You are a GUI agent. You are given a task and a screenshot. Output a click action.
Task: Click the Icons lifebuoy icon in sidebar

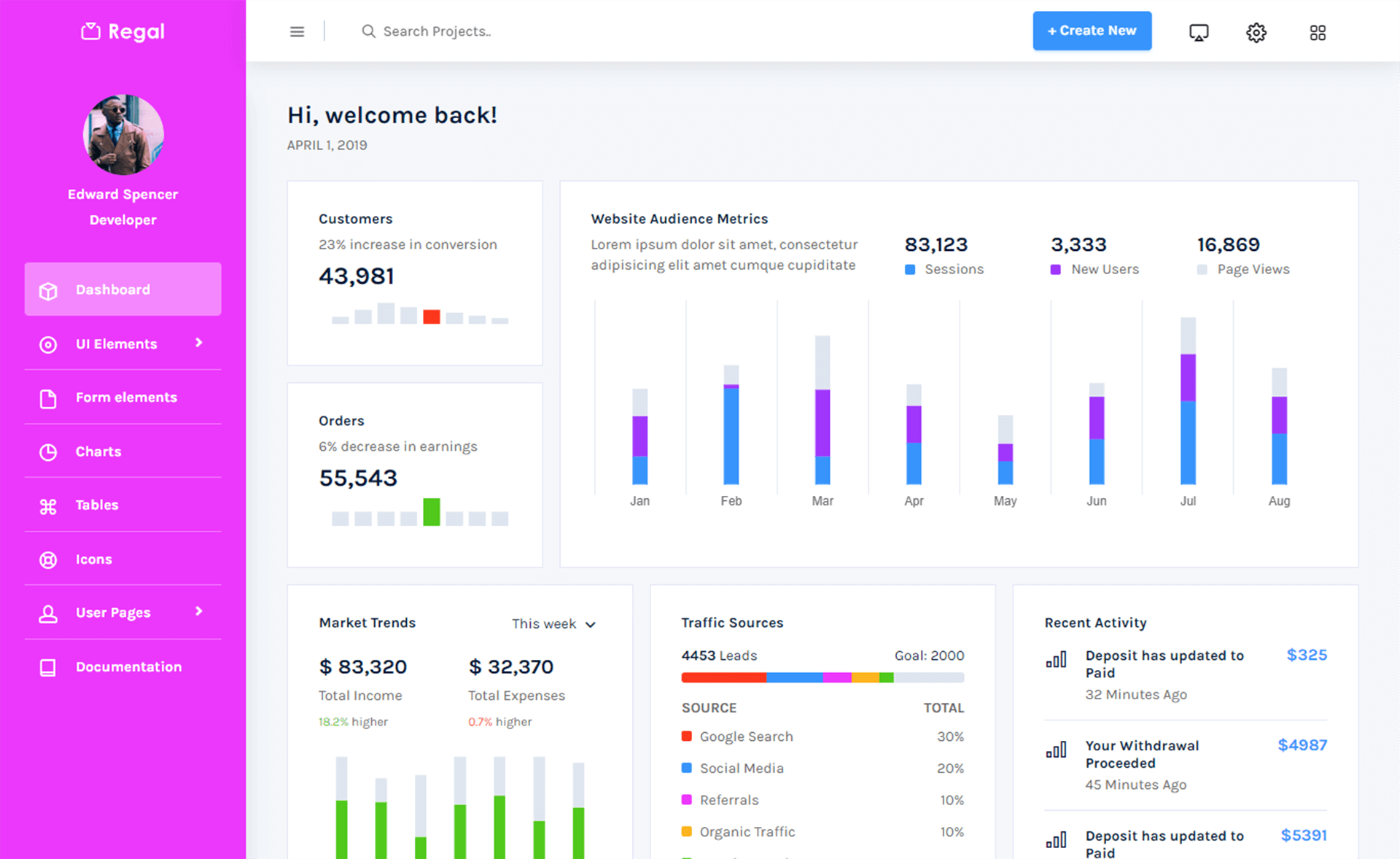48,559
